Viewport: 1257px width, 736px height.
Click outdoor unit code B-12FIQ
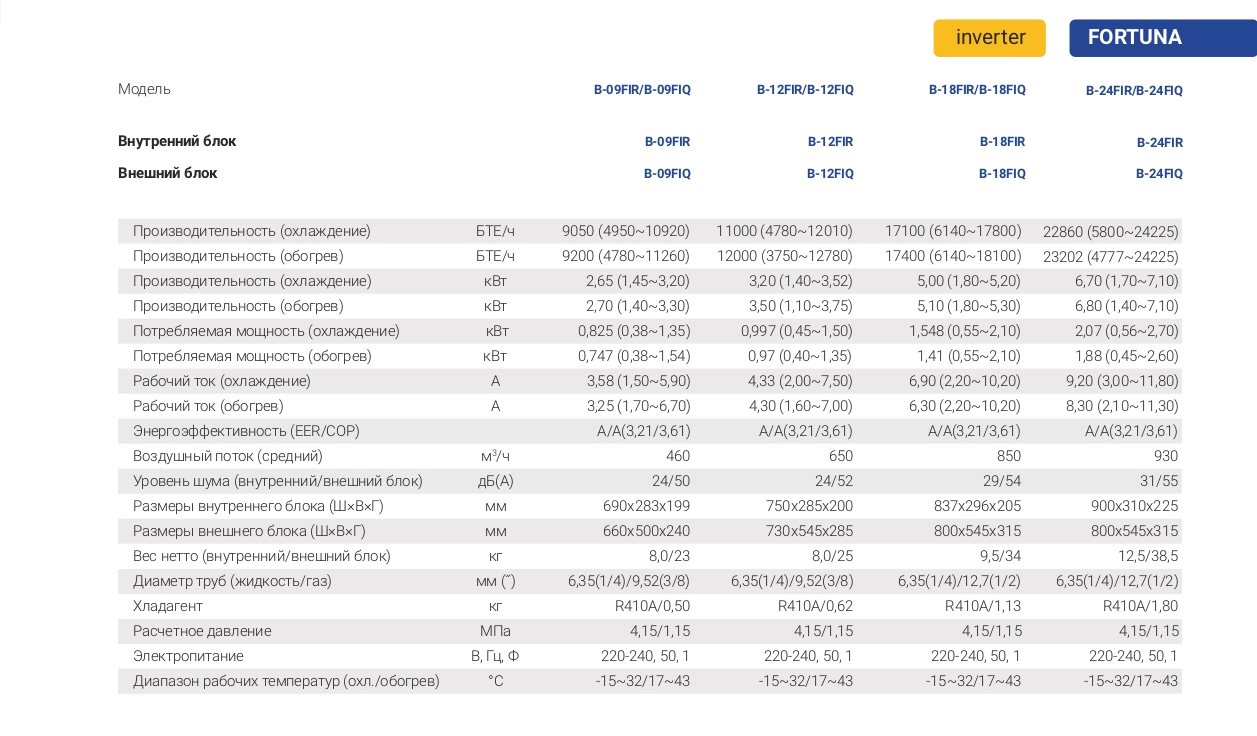[x=830, y=173]
